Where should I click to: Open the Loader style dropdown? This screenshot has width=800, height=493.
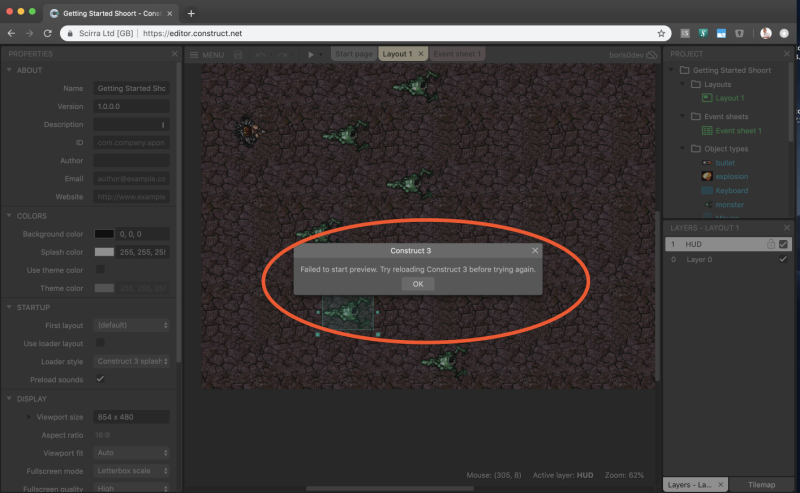click(131, 361)
